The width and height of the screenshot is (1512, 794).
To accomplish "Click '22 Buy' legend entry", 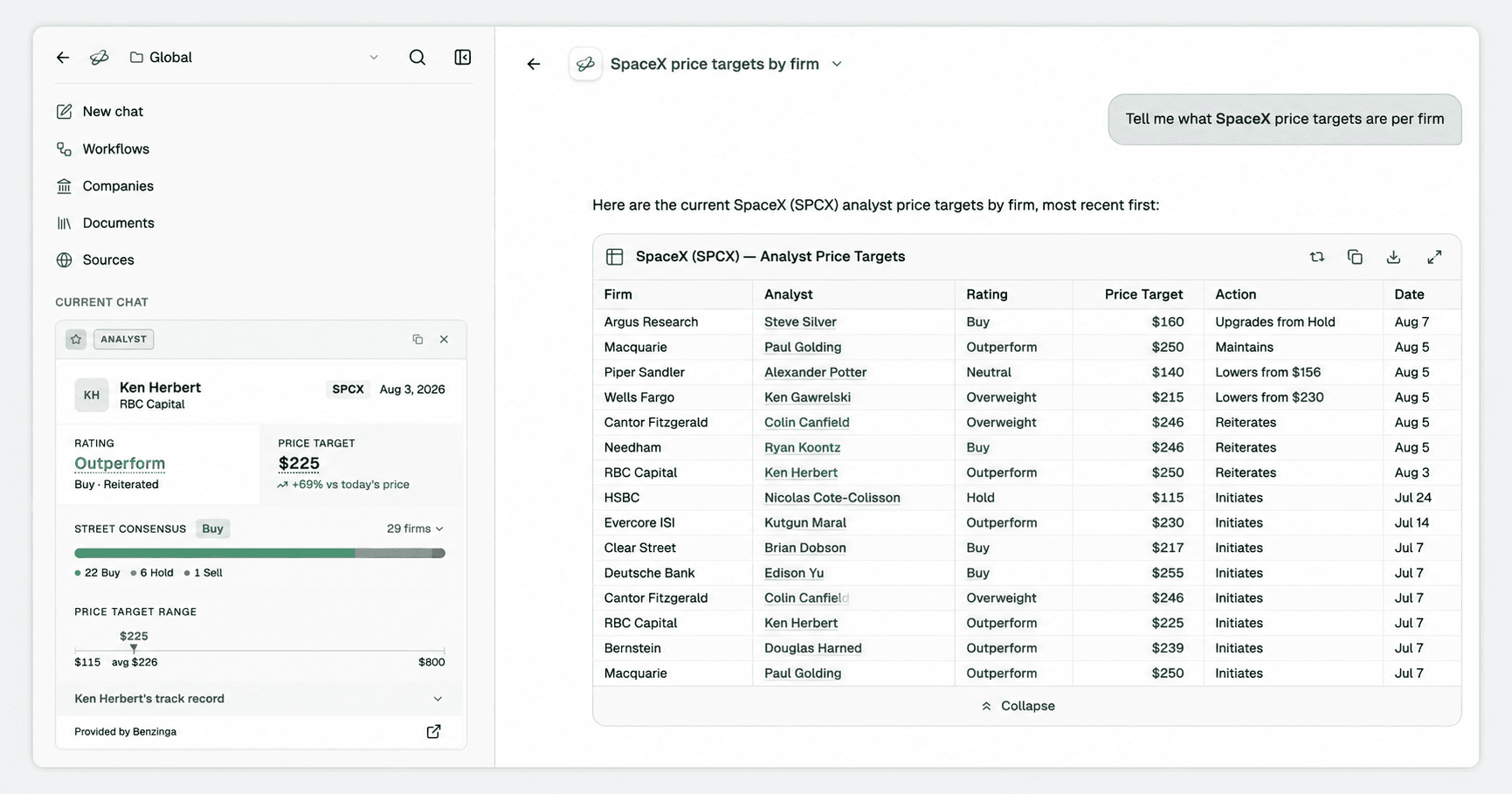I will tap(97, 573).
